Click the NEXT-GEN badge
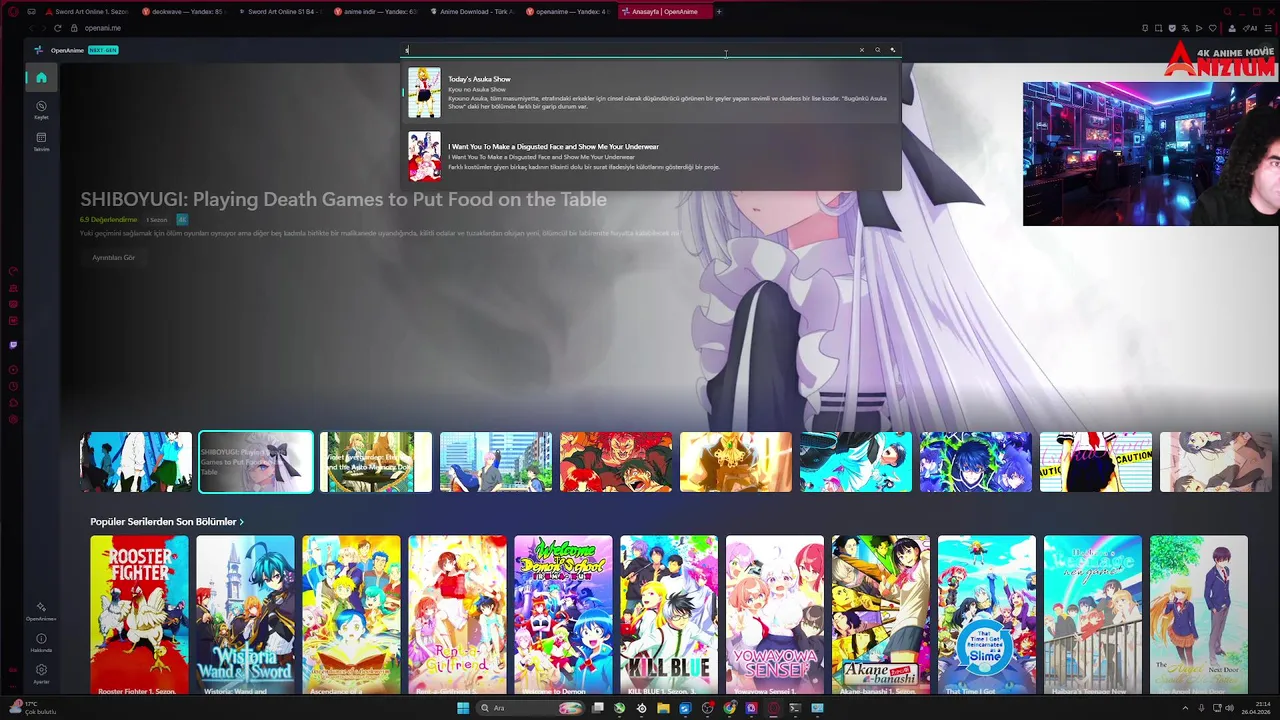Viewport: 1280px width, 720px height. [x=103, y=50]
